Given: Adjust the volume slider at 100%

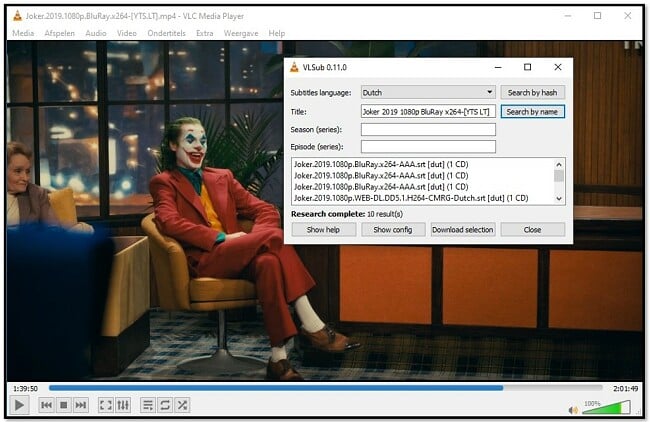Looking at the screenshot, I should tap(606, 407).
